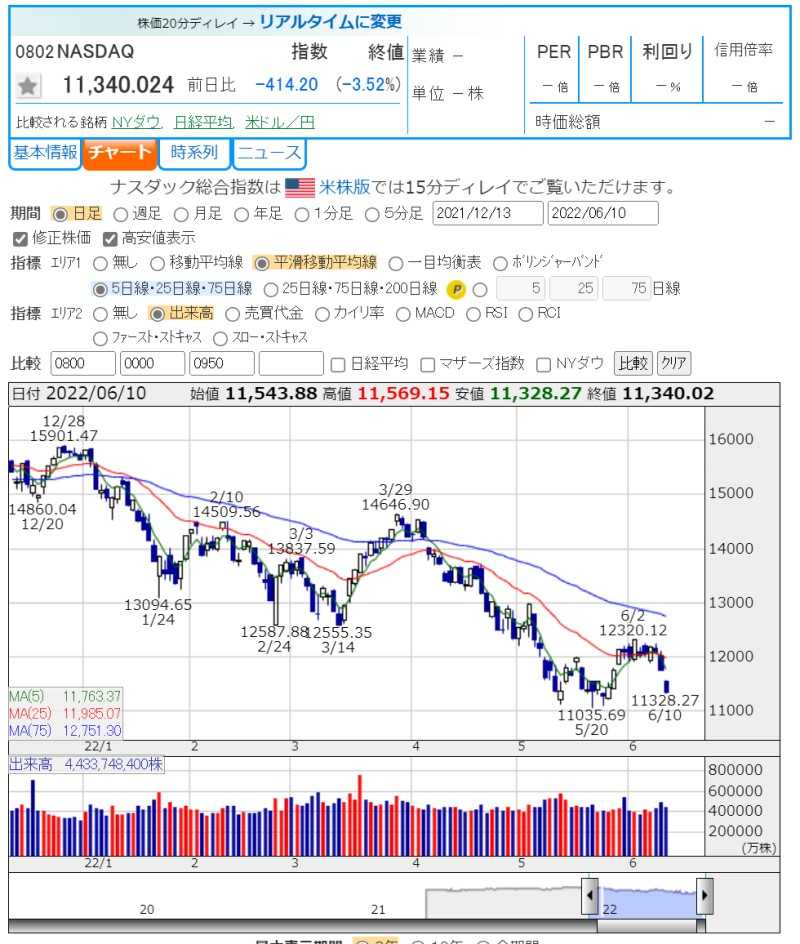Click custom line field showing 75
This screenshot has height=944, width=800.
(627, 288)
